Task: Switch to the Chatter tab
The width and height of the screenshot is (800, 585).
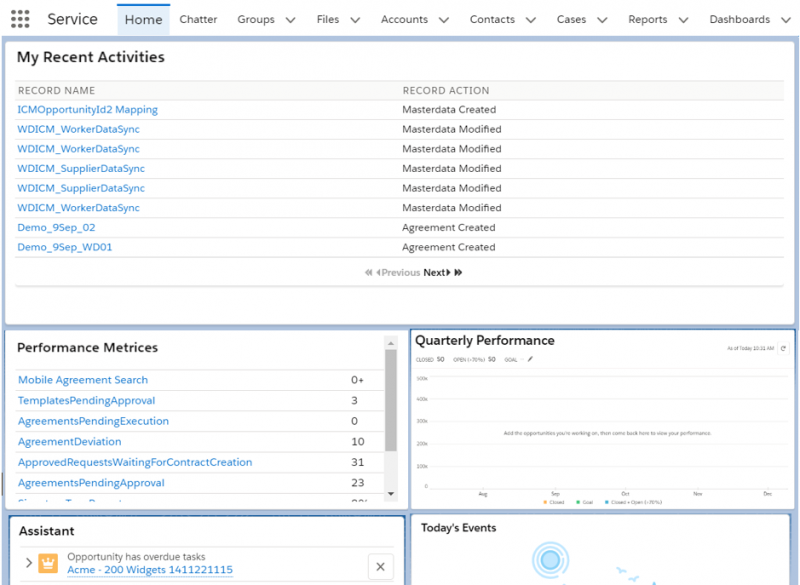Action: coord(198,19)
